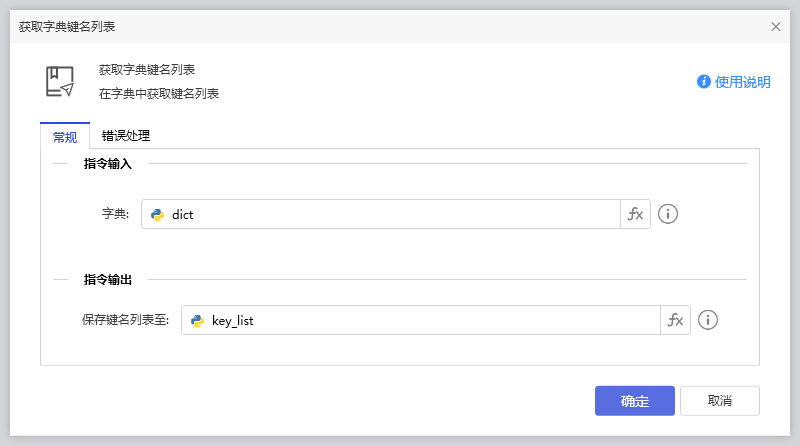Click the 指令输出 section header
This screenshot has height=446, width=800.
click(x=108, y=279)
